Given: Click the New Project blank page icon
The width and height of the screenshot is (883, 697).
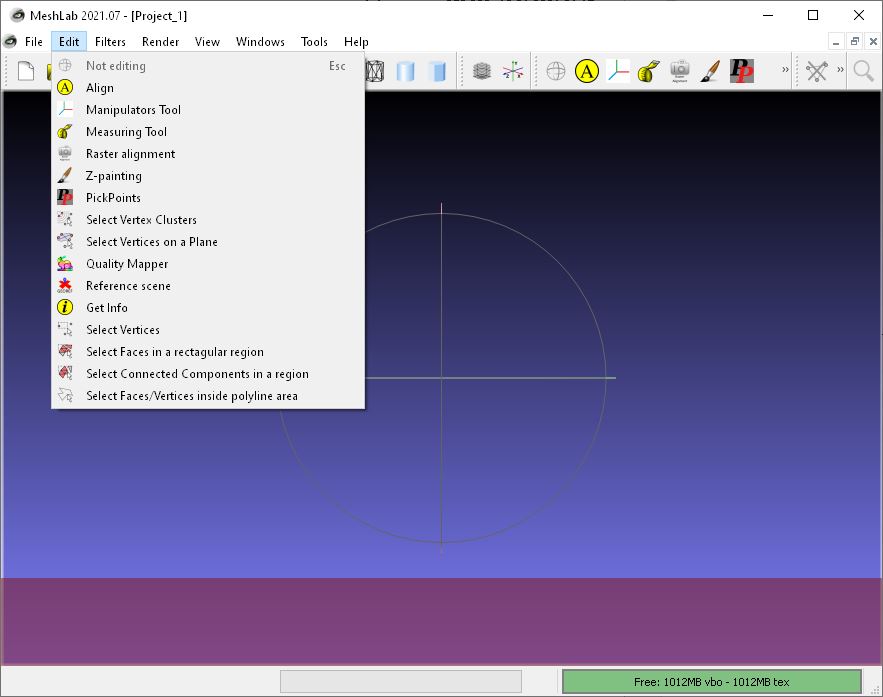Looking at the screenshot, I should coord(26,71).
